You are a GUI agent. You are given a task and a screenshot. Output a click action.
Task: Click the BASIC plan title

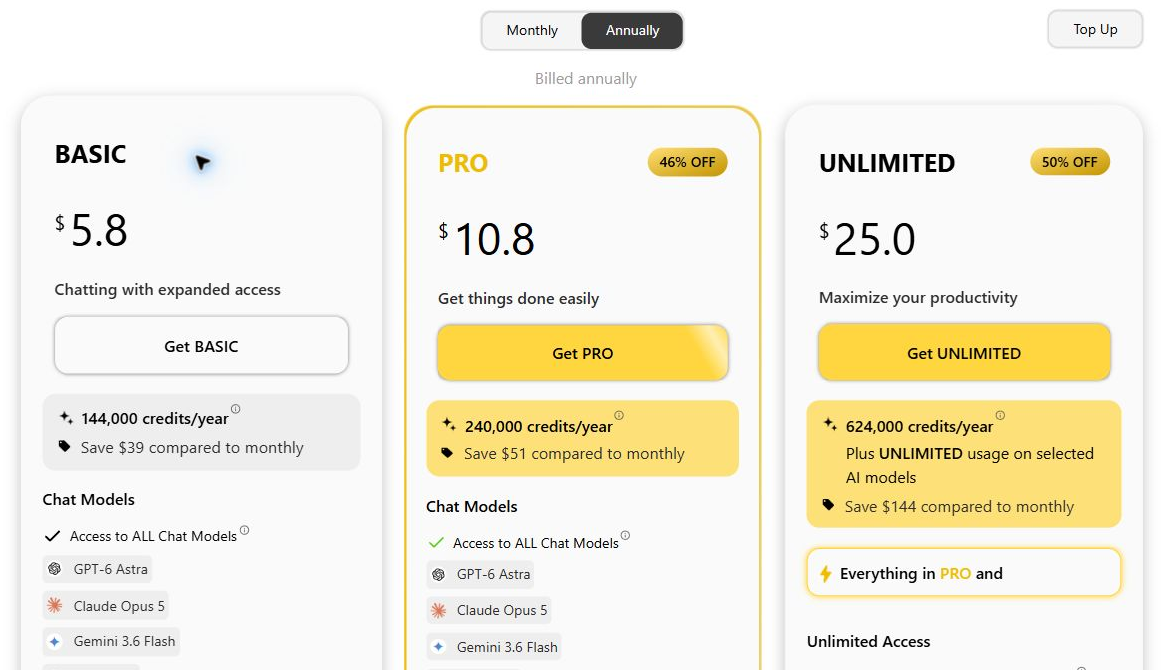pyautogui.click(x=91, y=155)
